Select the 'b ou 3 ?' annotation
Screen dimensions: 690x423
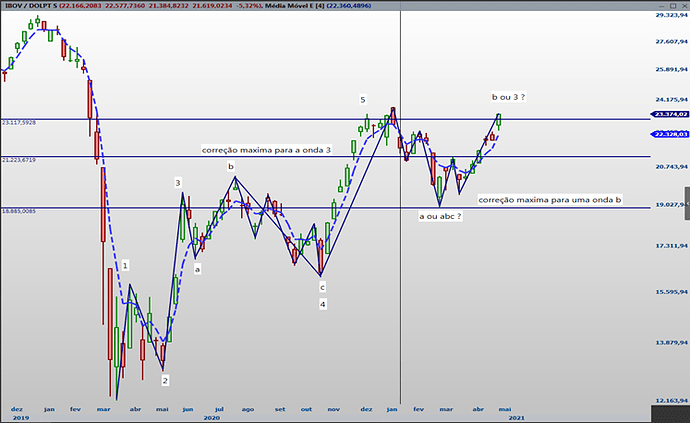pos(508,97)
